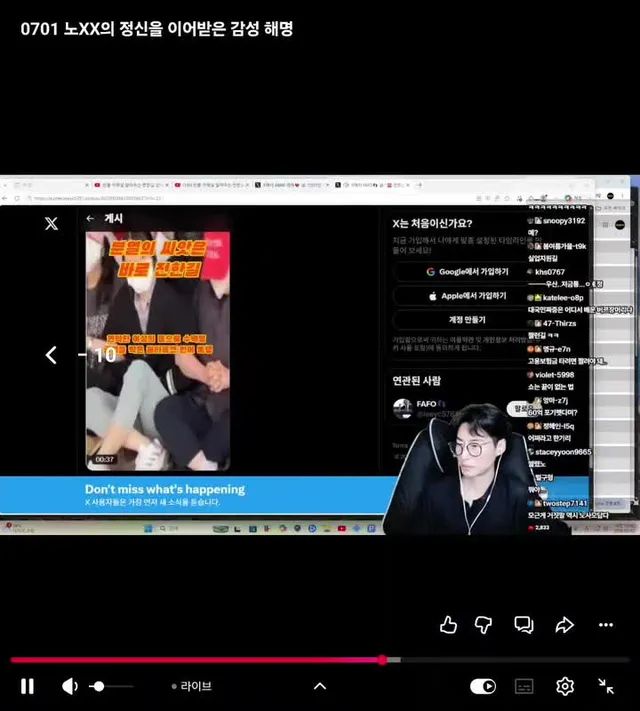
Task: Click the 00:37 duration badge on the post video
Action: [105, 459]
